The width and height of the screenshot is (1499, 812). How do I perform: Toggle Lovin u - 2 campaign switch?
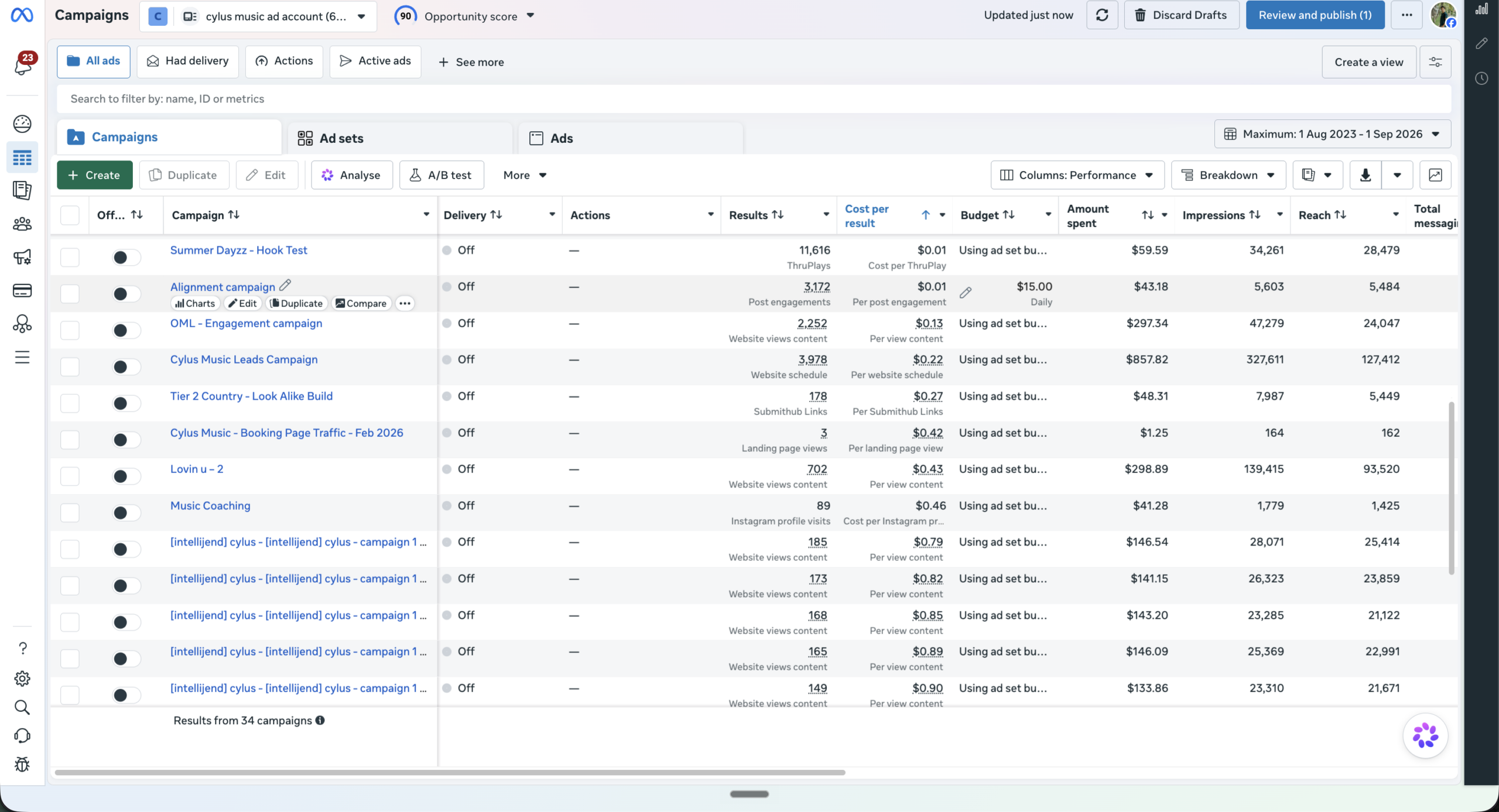(126, 476)
